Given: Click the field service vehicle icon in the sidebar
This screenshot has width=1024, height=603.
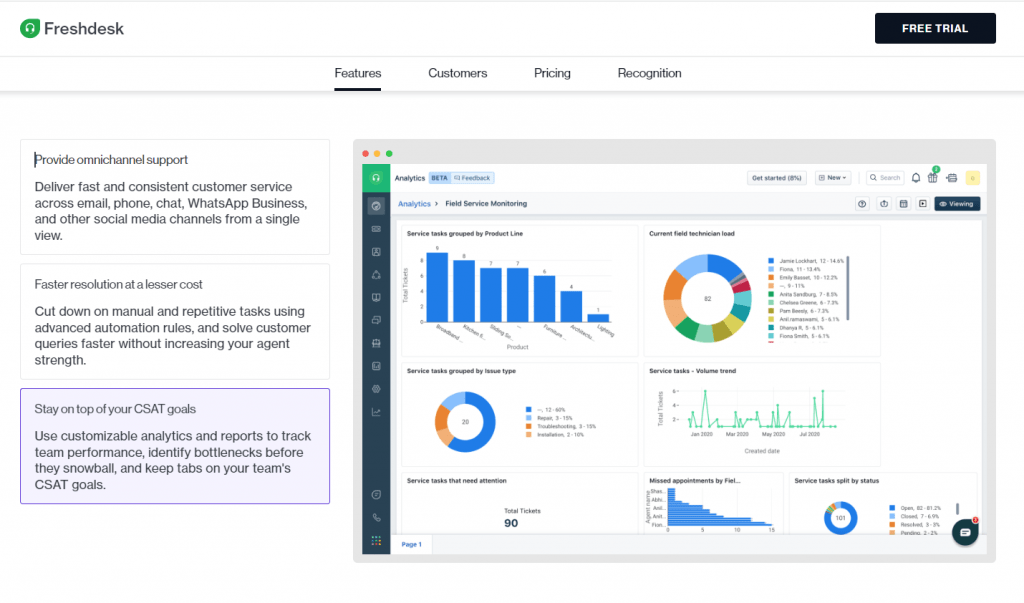Looking at the screenshot, I should point(376,343).
